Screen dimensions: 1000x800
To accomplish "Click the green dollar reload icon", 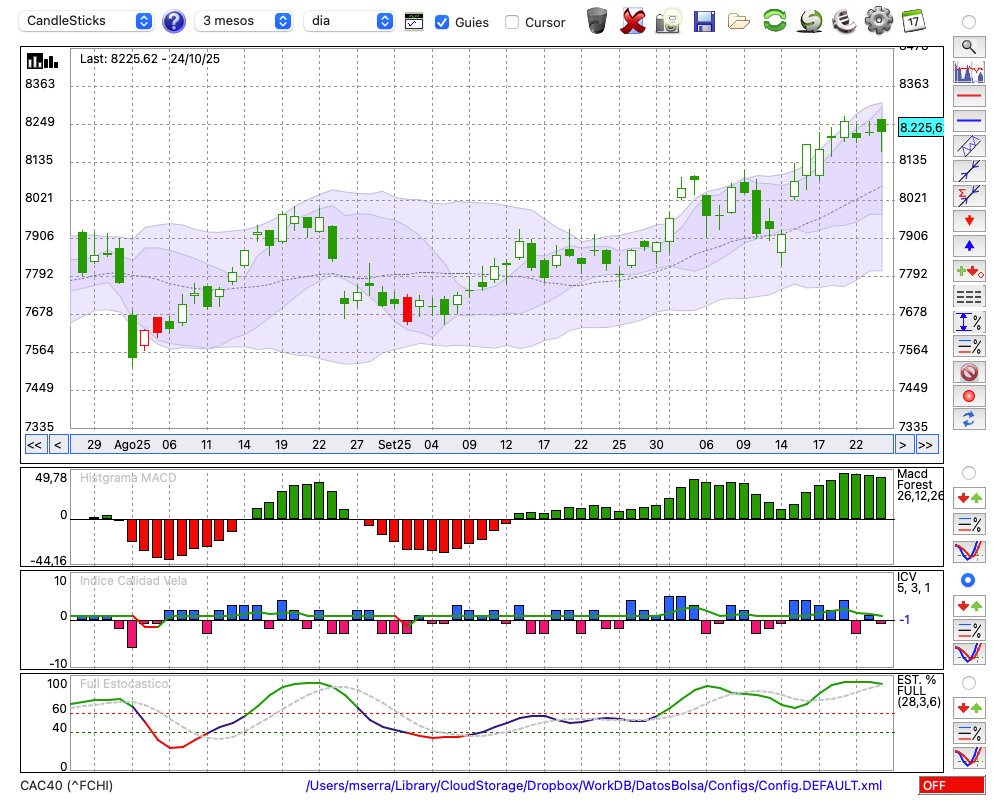I will (810, 20).
